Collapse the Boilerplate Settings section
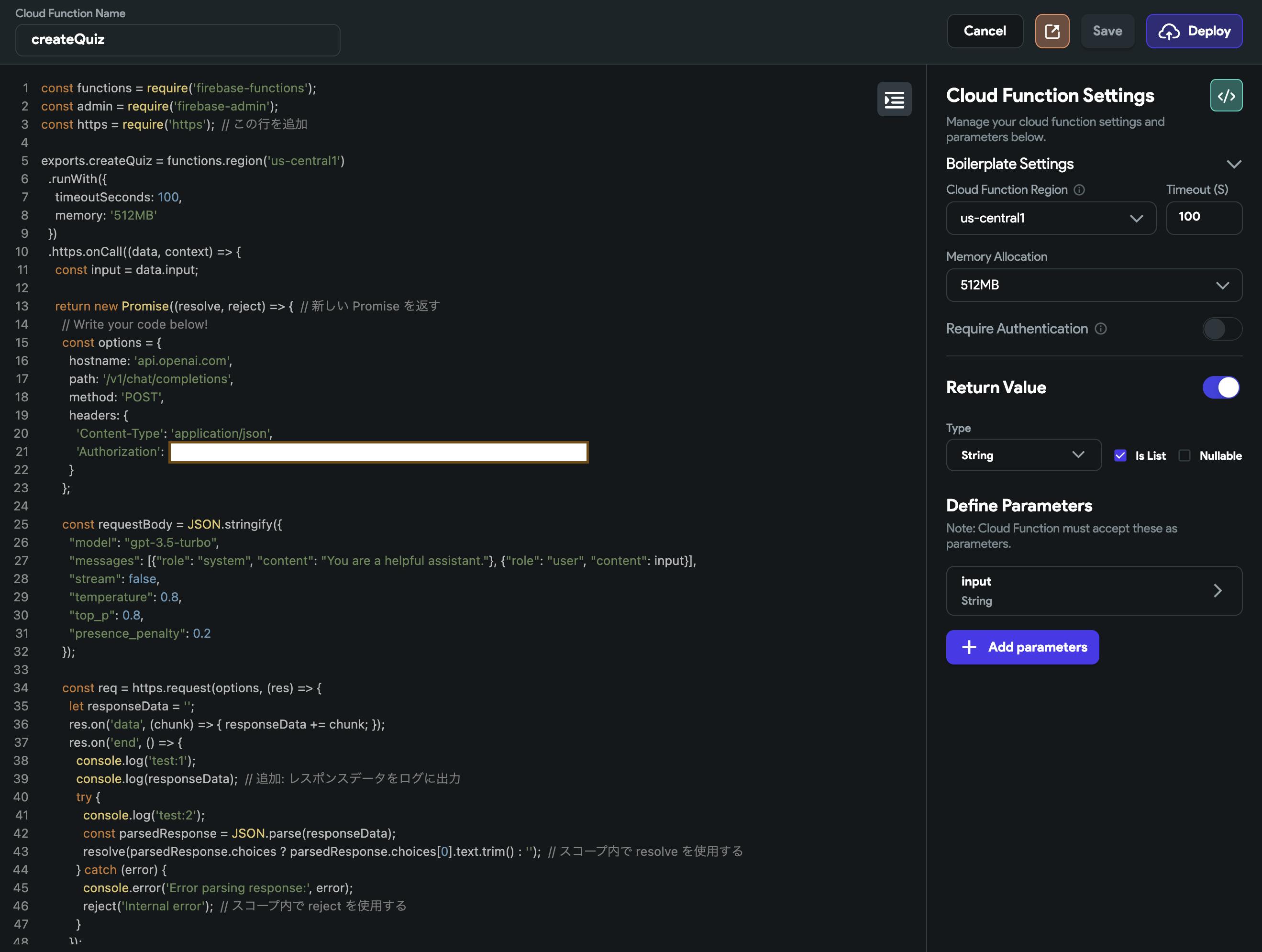 tap(1233, 164)
